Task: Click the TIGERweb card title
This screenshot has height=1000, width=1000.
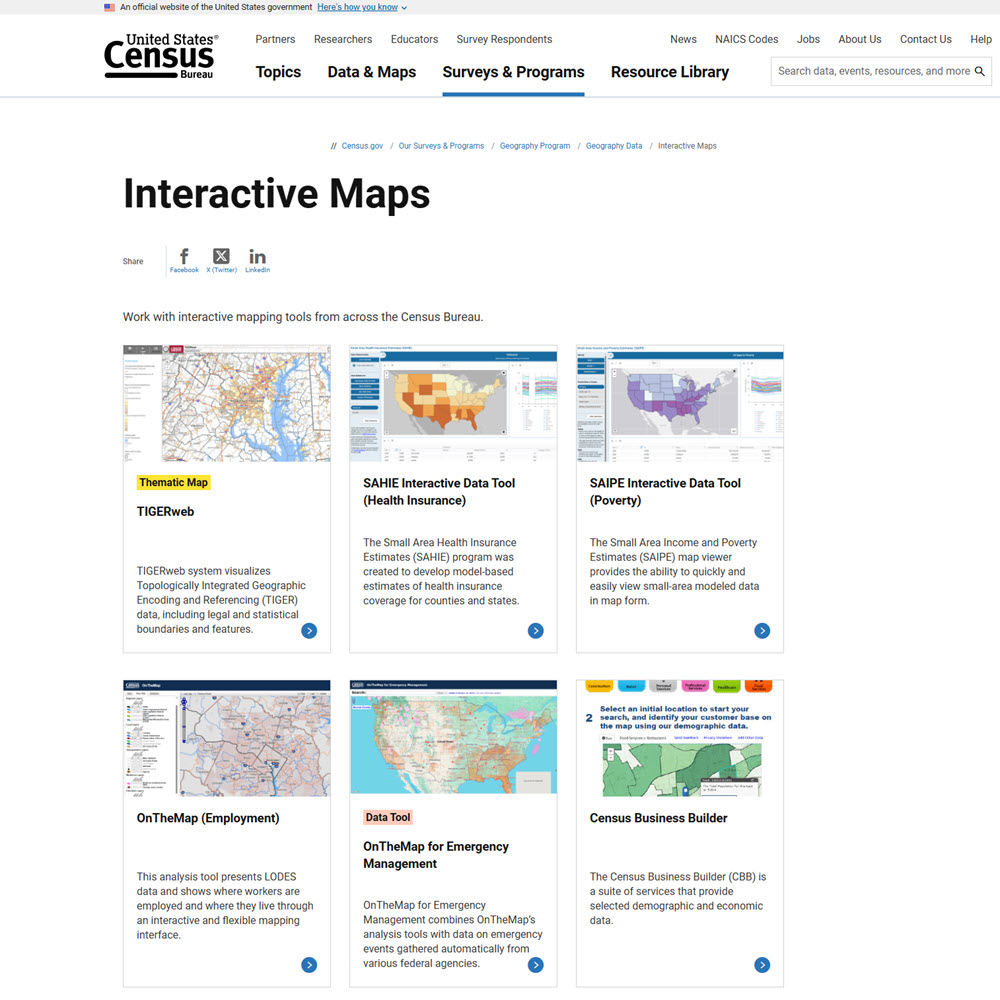Action: (x=165, y=511)
